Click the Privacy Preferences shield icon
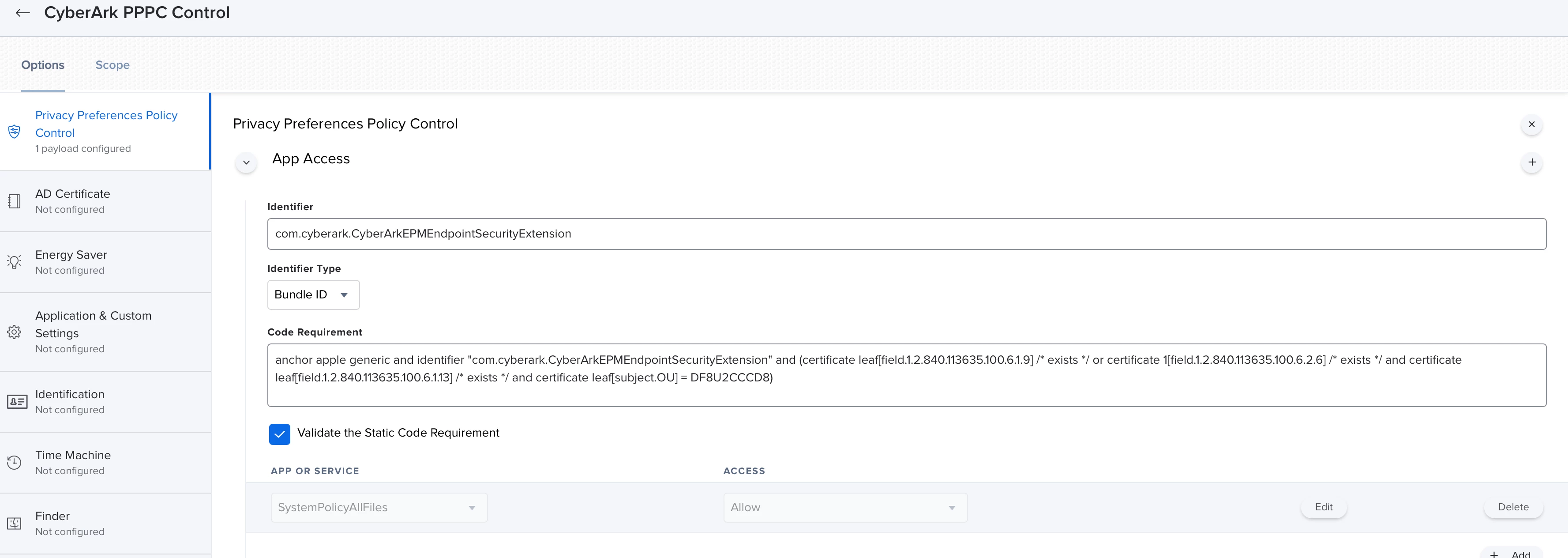The image size is (1568, 558). click(x=14, y=132)
